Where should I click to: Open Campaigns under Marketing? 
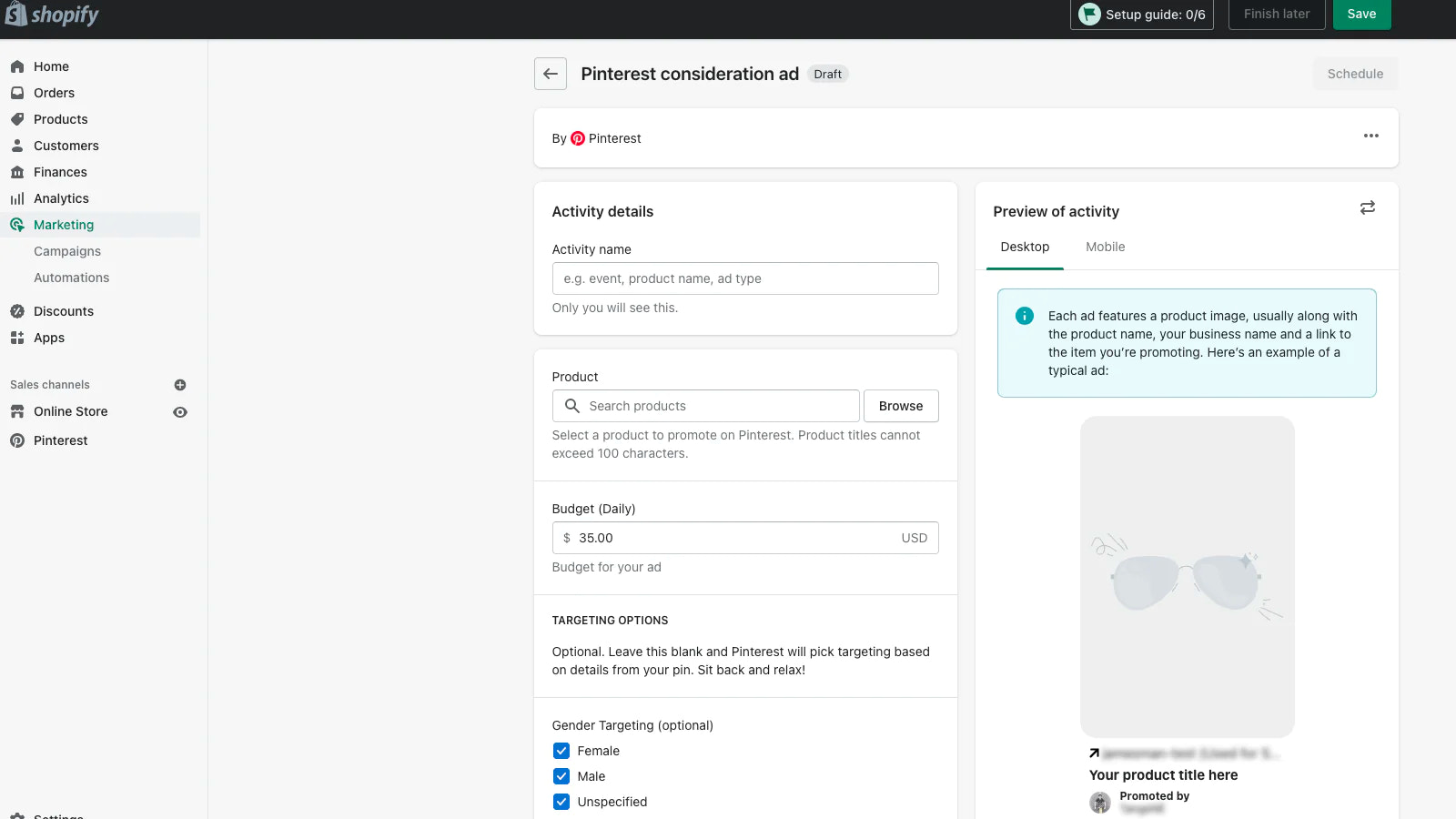click(x=67, y=250)
